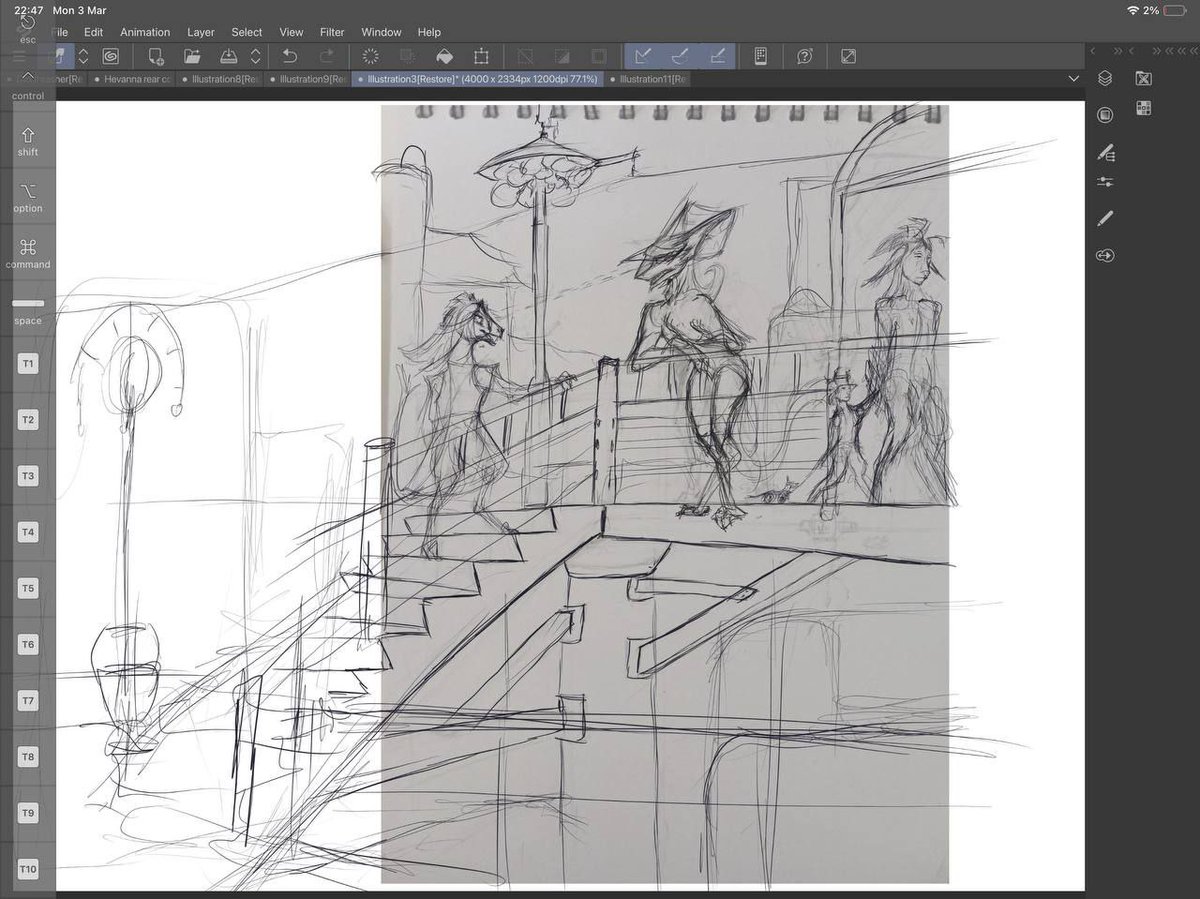The image size is (1200, 899).
Task: Open the Animation menu
Action: tap(145, 32)
